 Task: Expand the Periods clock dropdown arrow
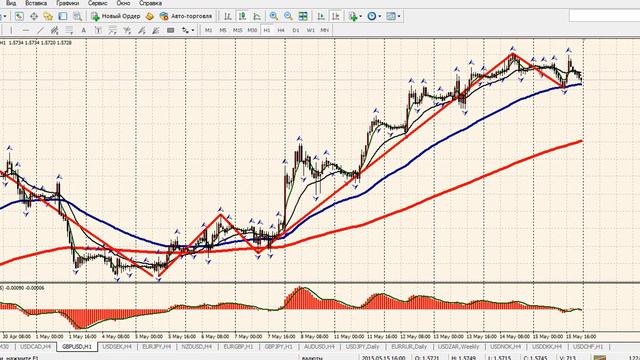pyautogui.click(x=380, y=16)
